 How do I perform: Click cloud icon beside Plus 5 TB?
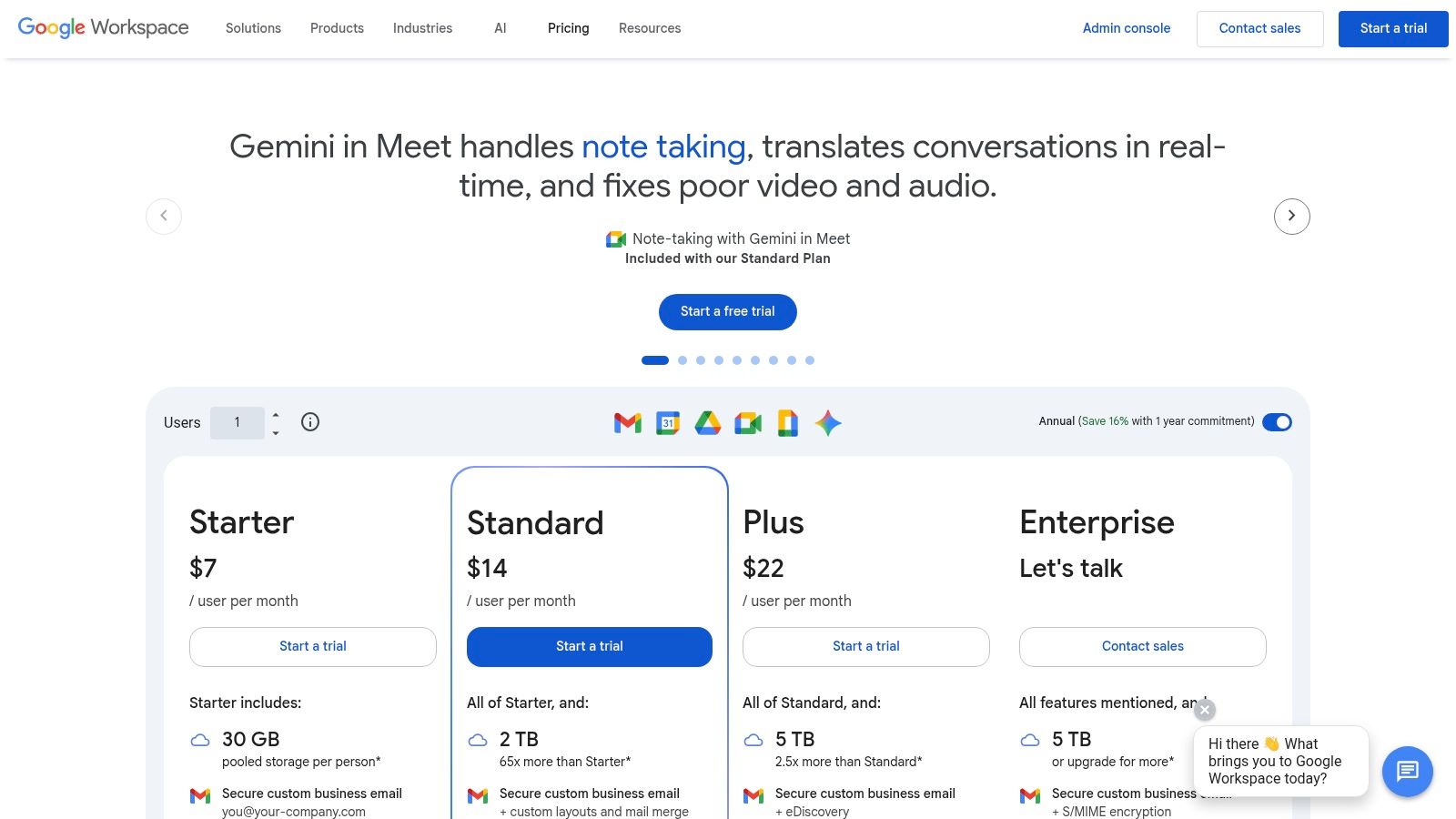pyautogui.click(x=753, y=740)
